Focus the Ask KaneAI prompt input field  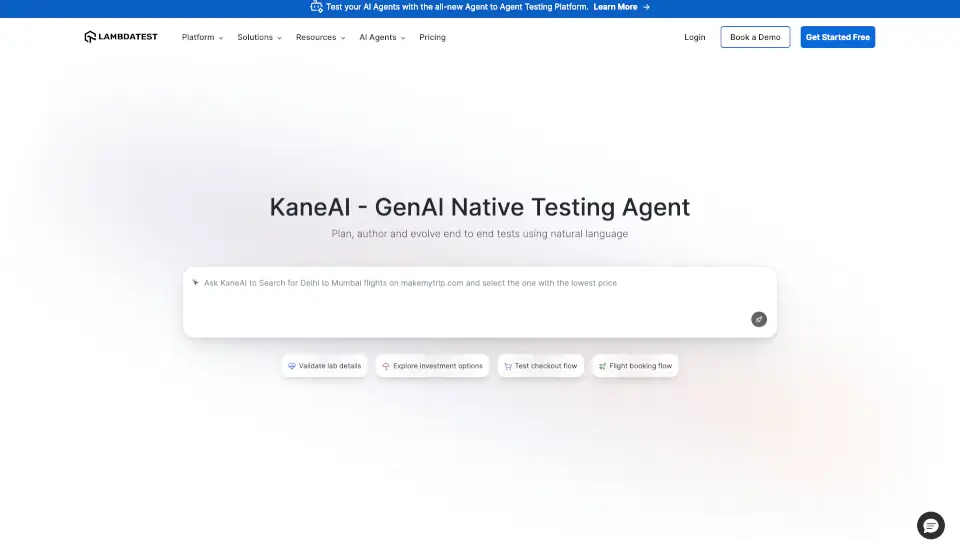[479, 302]
